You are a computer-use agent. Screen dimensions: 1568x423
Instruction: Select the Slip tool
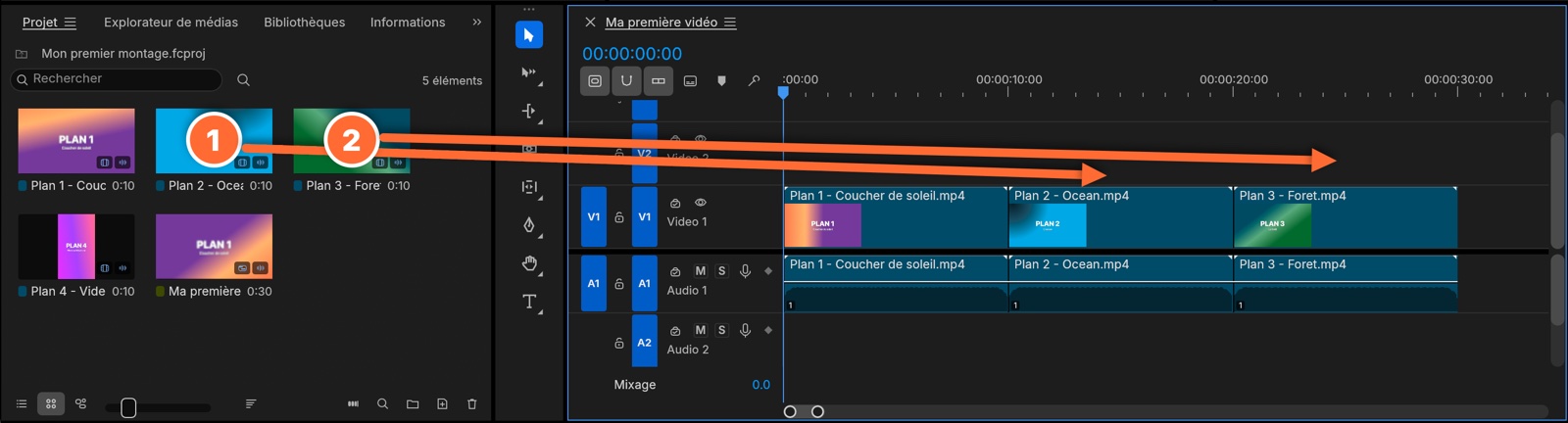click(x=529, y=187)
